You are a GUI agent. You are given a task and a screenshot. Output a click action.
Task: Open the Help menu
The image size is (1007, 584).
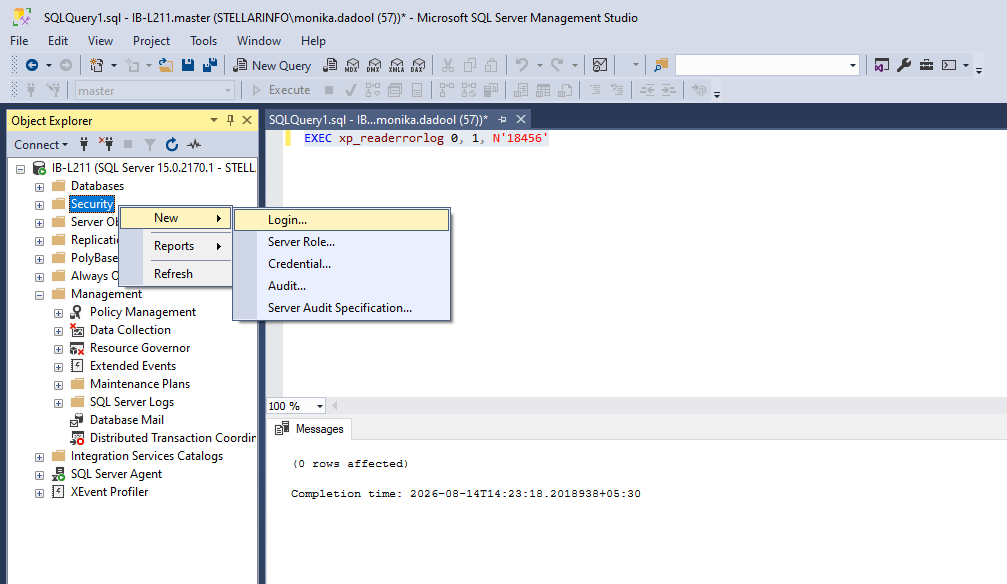(x=313, y=40)
